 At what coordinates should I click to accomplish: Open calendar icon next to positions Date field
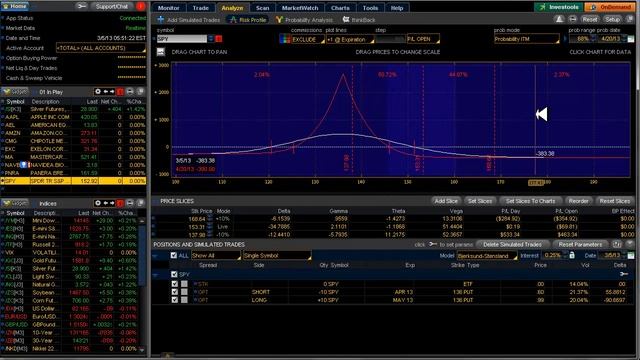coord(631,255)
